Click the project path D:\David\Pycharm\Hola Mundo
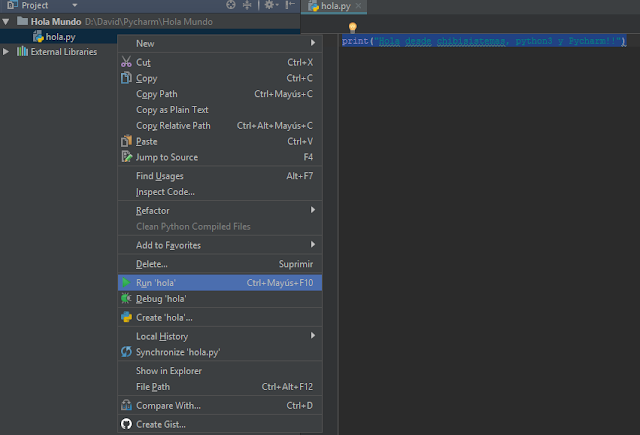 pos(149,22)
